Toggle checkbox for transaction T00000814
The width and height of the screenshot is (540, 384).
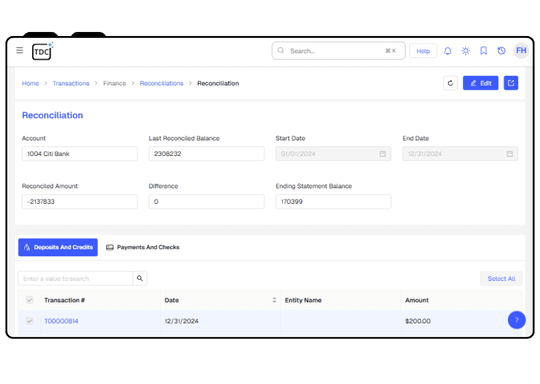coord(29,321)
